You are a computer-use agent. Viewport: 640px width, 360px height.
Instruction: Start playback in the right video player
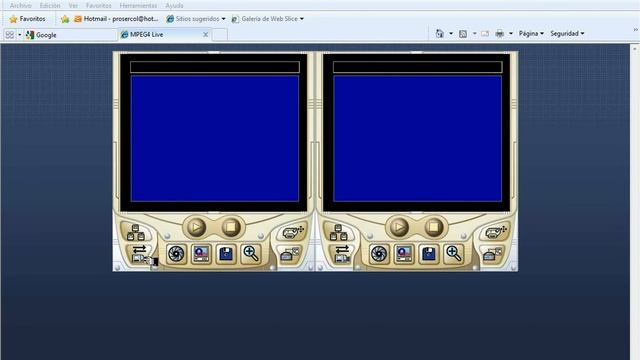399,227
